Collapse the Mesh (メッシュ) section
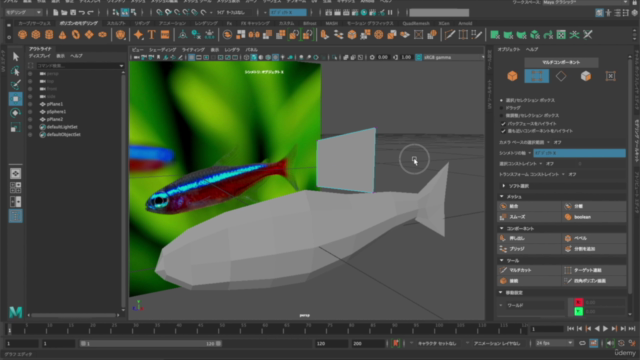The height and width of the screenshot is (360, 640). pos(502,196)
